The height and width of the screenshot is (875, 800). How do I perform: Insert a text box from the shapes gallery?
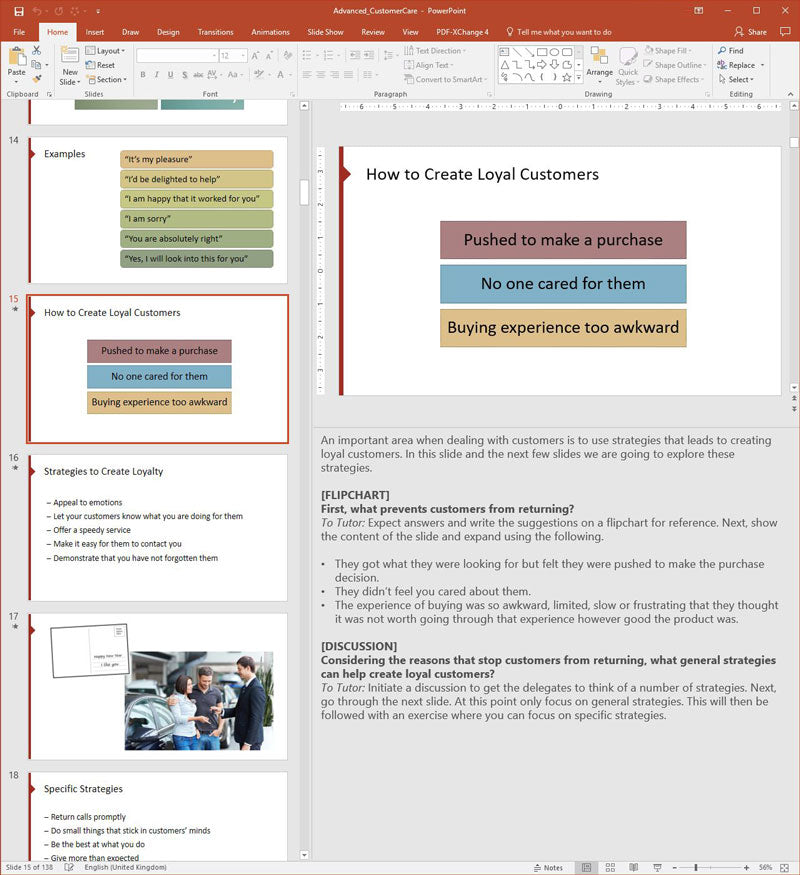click(x=504, y=52)
